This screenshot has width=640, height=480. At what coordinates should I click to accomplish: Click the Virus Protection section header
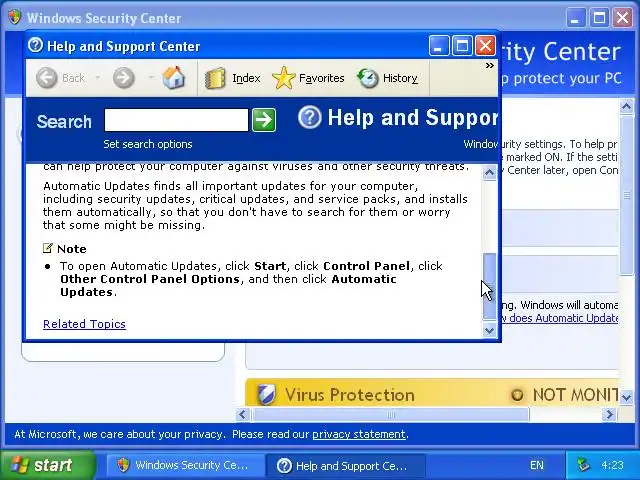point(433,394)
